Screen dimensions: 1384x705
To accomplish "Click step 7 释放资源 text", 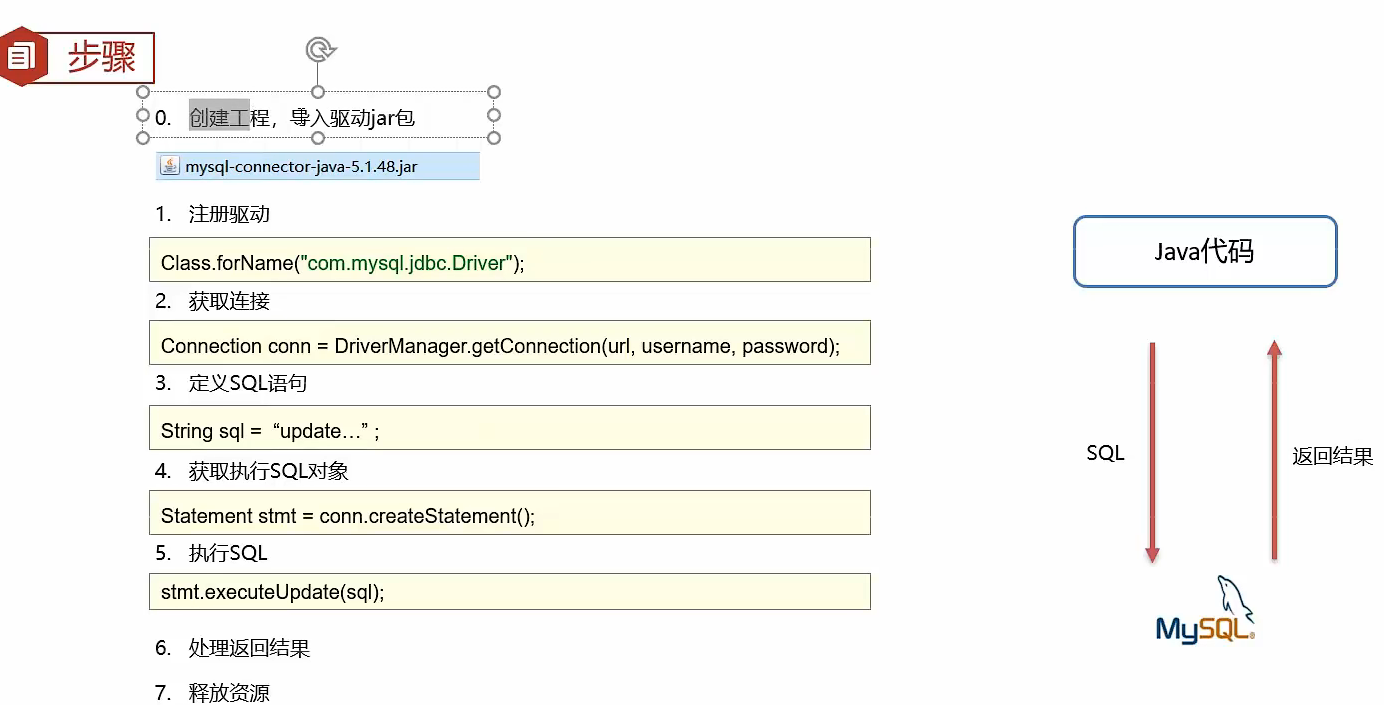I will 229,693.
